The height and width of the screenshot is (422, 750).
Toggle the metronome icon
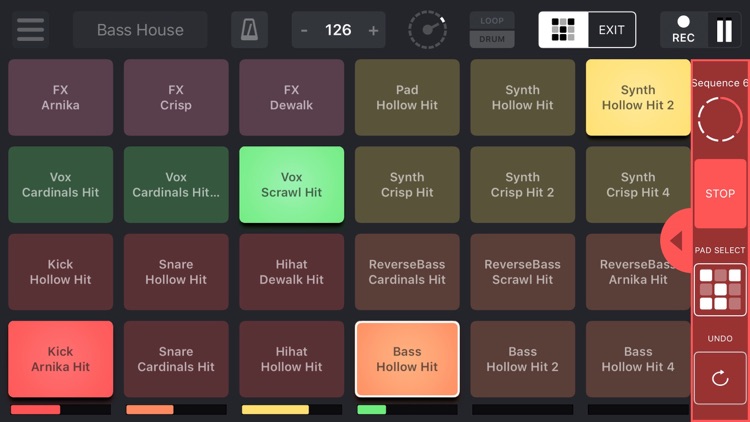pos(249,30)
